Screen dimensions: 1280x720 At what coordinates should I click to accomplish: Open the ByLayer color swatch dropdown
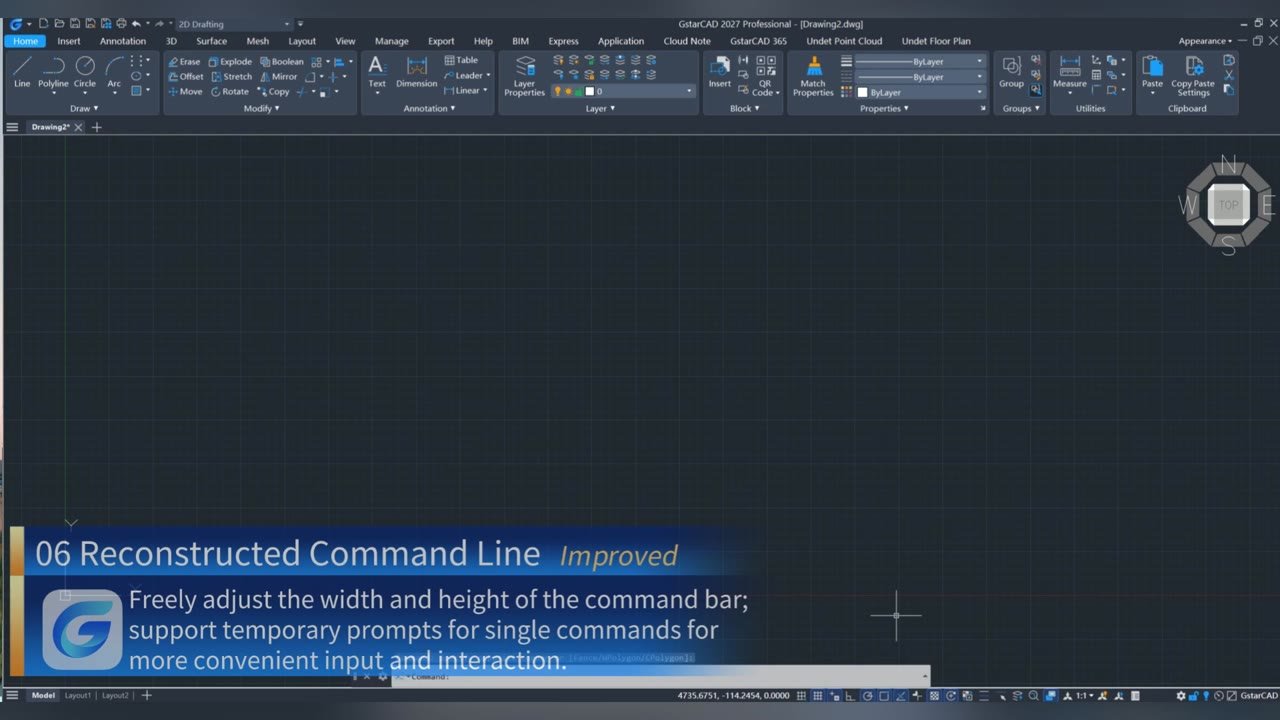921,92
